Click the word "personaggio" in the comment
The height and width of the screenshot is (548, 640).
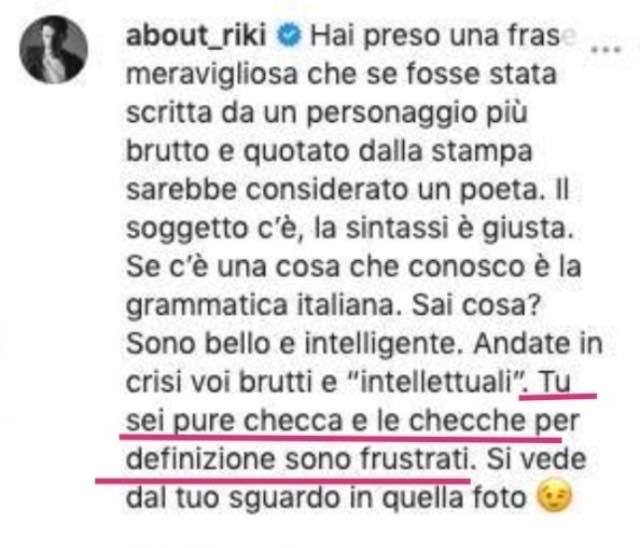(x=391, y=114)
